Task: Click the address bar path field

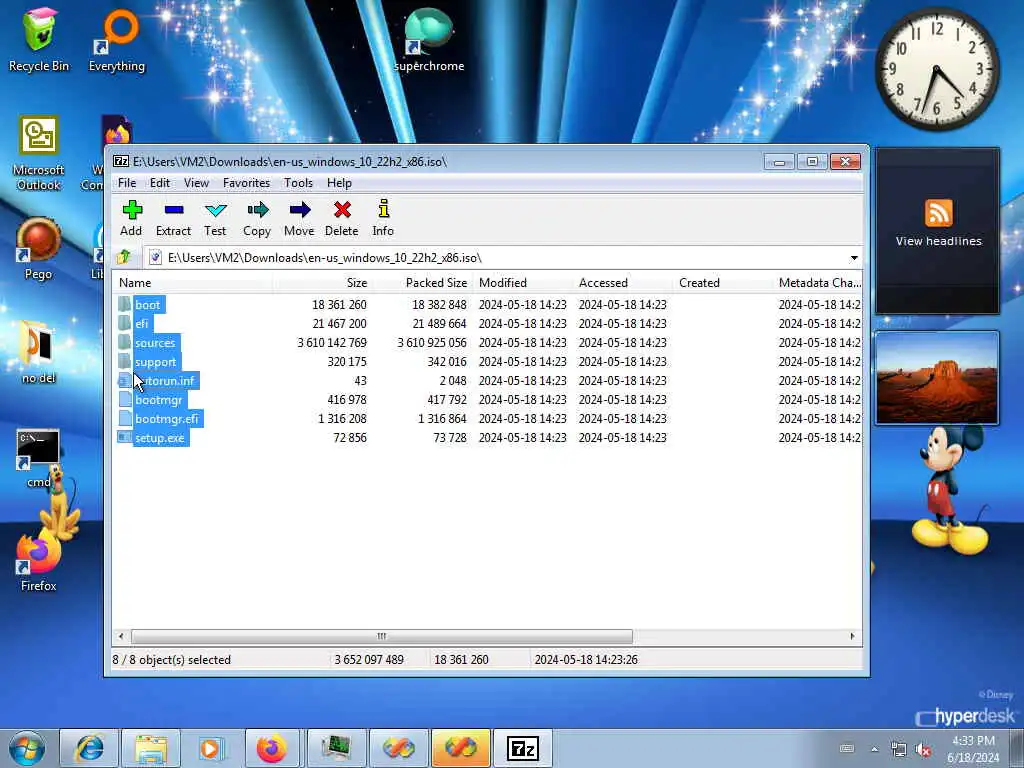Action: (496, 258)
